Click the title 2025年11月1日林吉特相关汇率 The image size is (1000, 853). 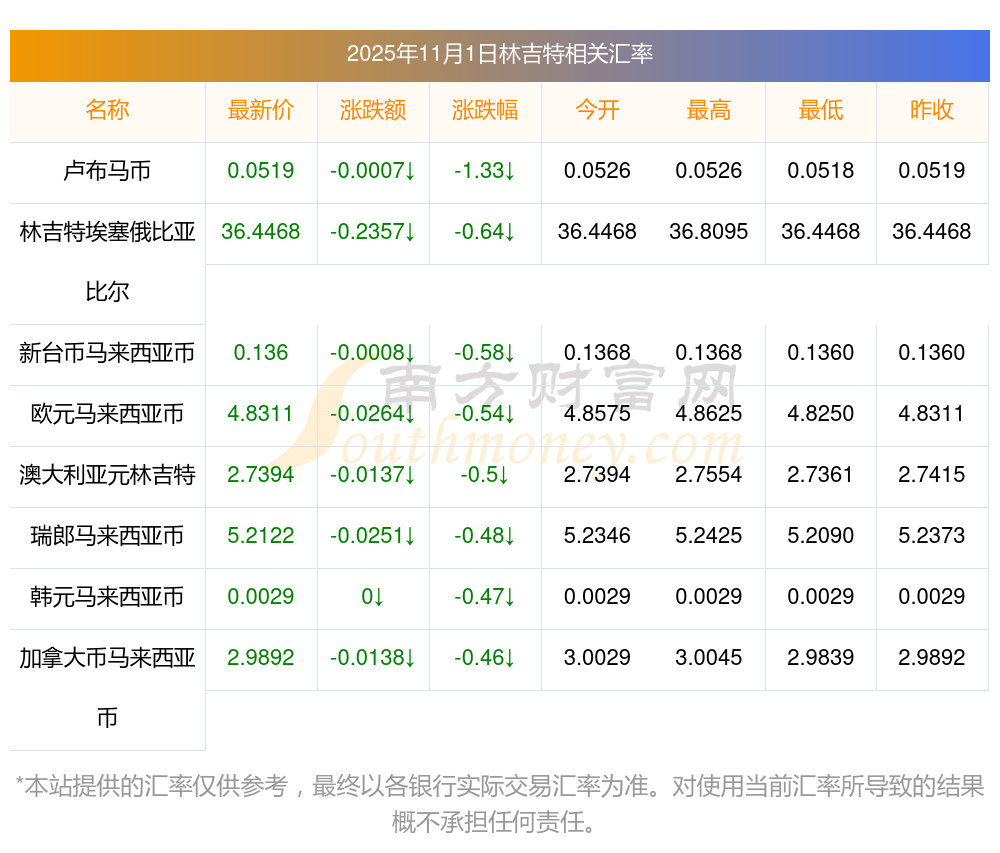[x=500, y=54]
